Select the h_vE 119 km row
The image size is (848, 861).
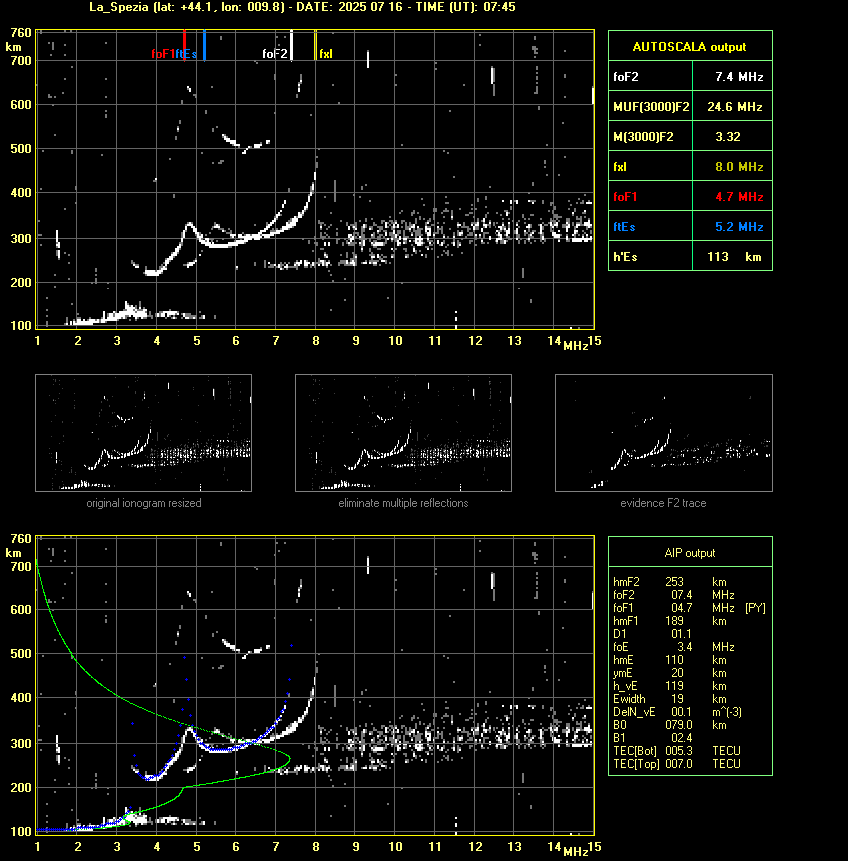670,686
